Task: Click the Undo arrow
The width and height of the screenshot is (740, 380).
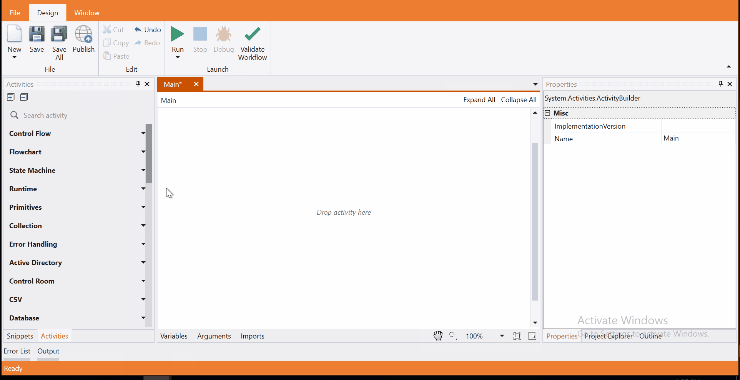Action: [138, 29]
